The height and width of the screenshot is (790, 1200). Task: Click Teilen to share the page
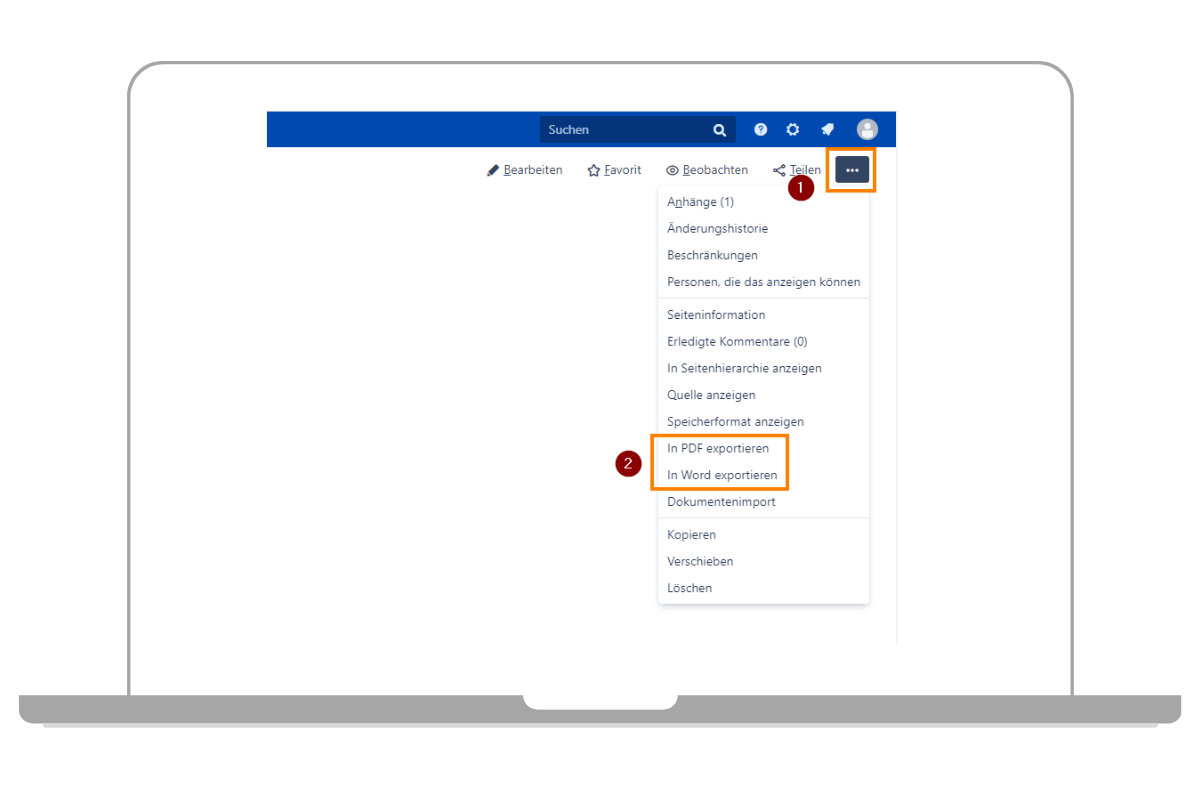point(797,170)
